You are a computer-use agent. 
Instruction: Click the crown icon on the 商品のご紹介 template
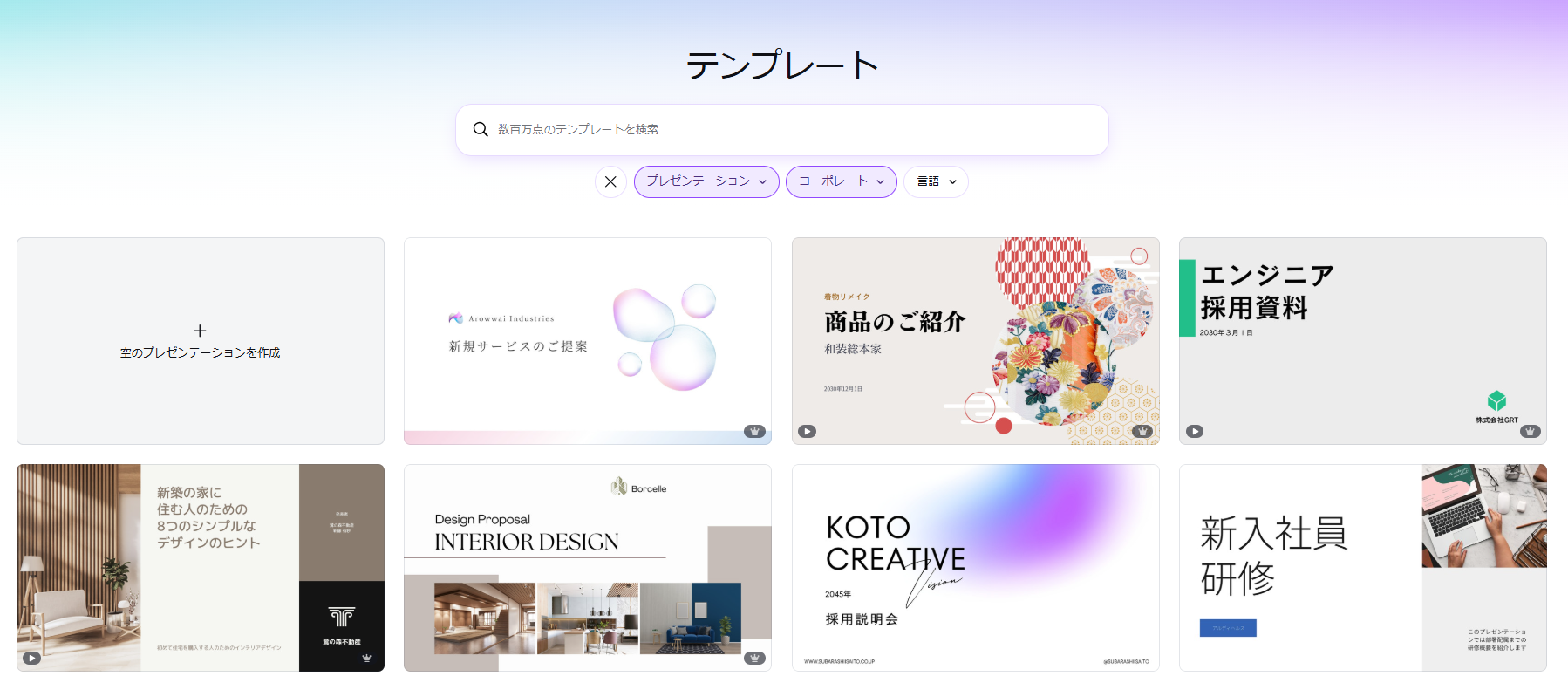pyautogui.click(x=1142, y=431)
